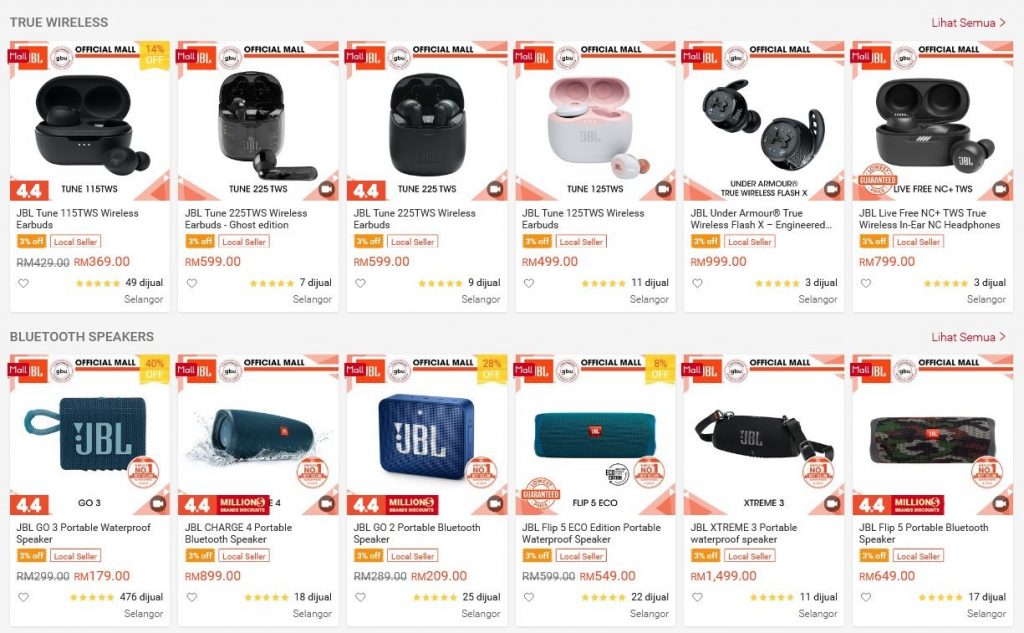
Task: Click video icon on Tune 125TWS card
Action: click(664, 189)
